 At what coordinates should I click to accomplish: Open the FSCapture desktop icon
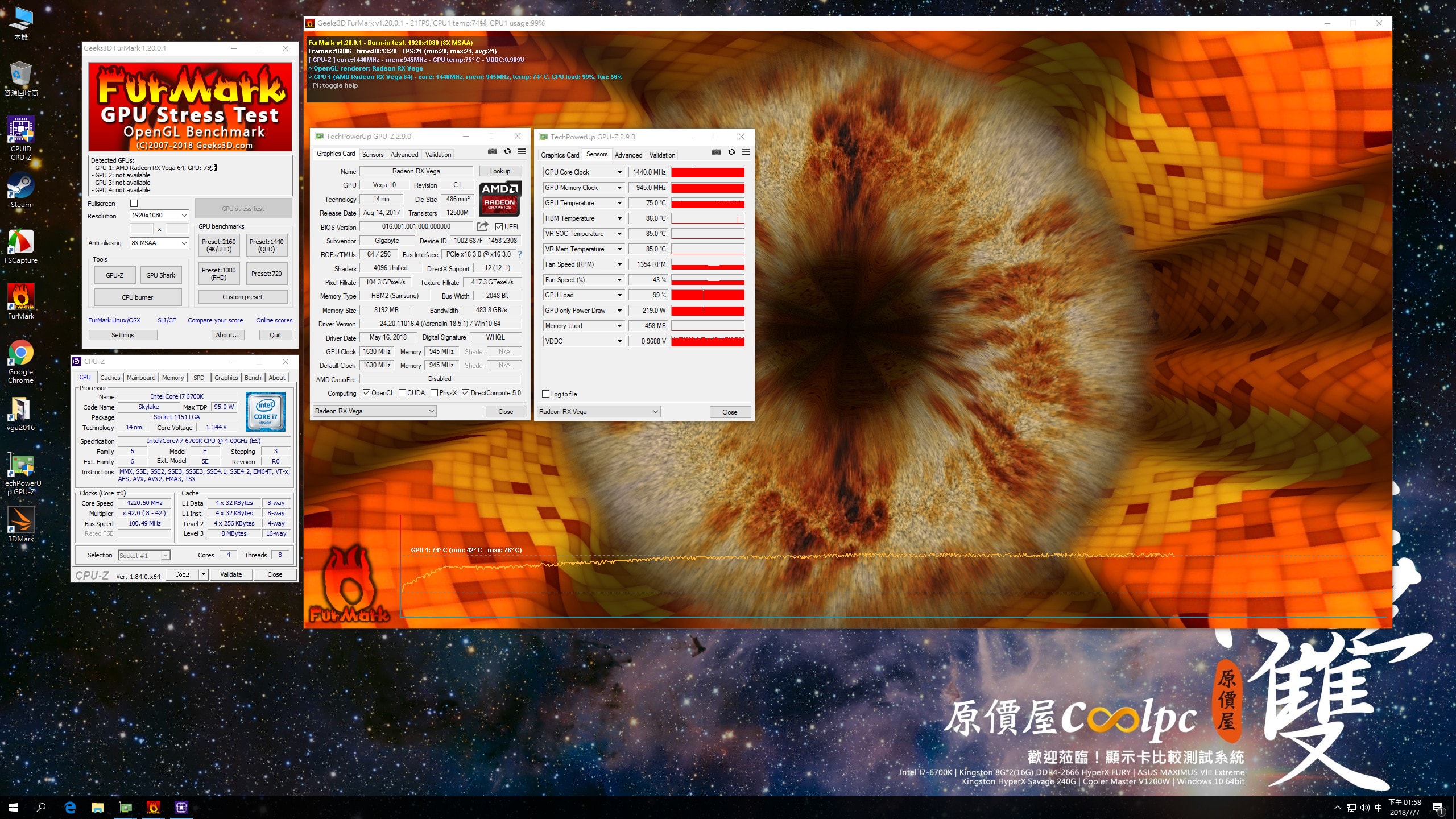[21, 246]
